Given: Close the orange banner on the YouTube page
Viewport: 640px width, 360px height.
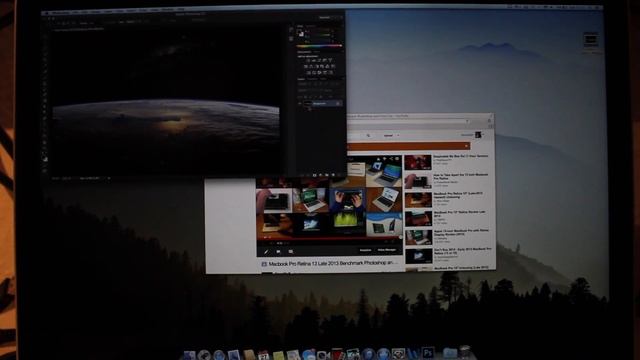Looking at the screenshot, I should (466, 146).
